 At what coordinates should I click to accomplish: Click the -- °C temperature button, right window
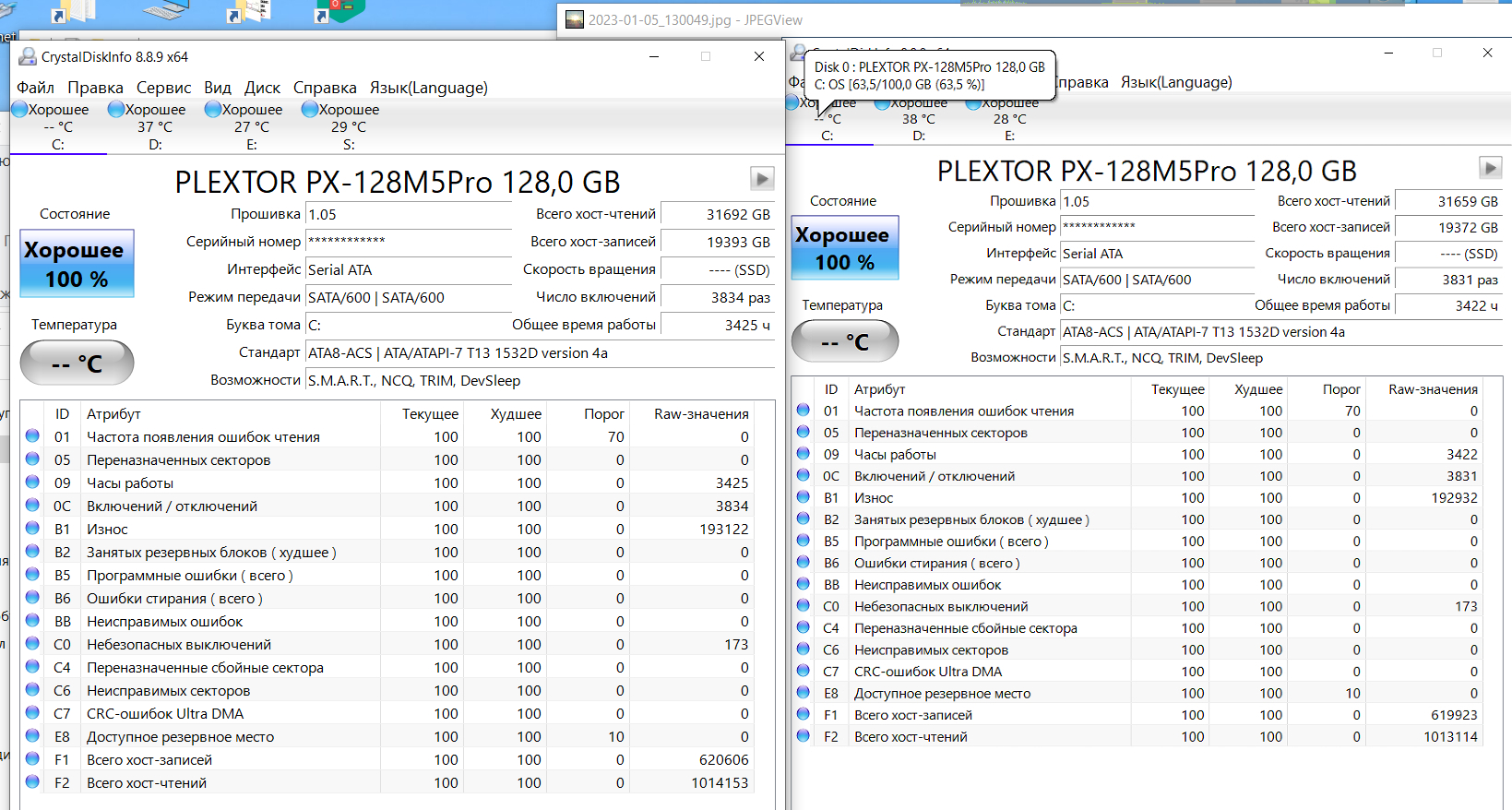coord(845,342)
